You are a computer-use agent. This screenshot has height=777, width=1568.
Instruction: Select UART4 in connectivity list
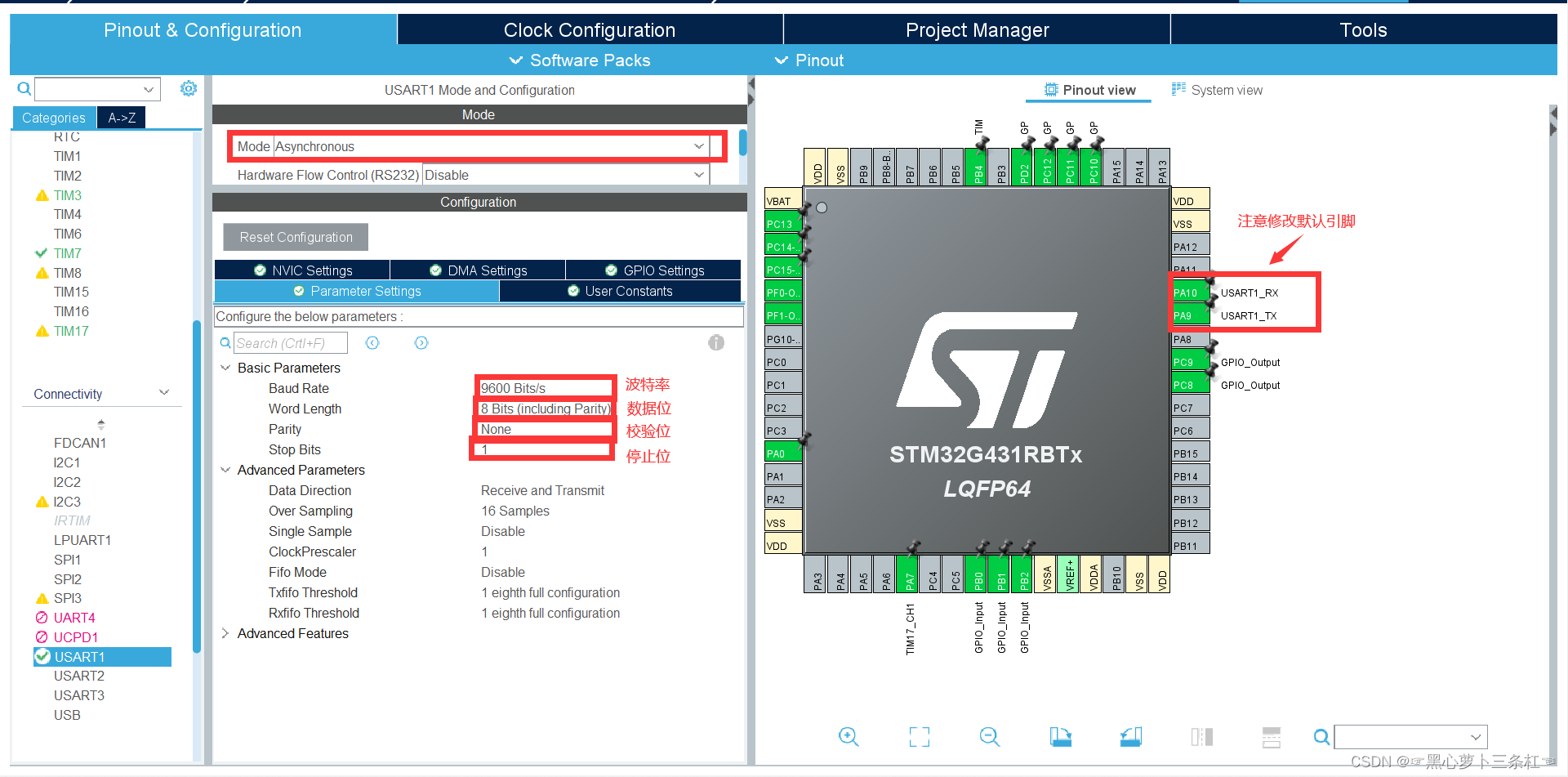tap(74, 618)
